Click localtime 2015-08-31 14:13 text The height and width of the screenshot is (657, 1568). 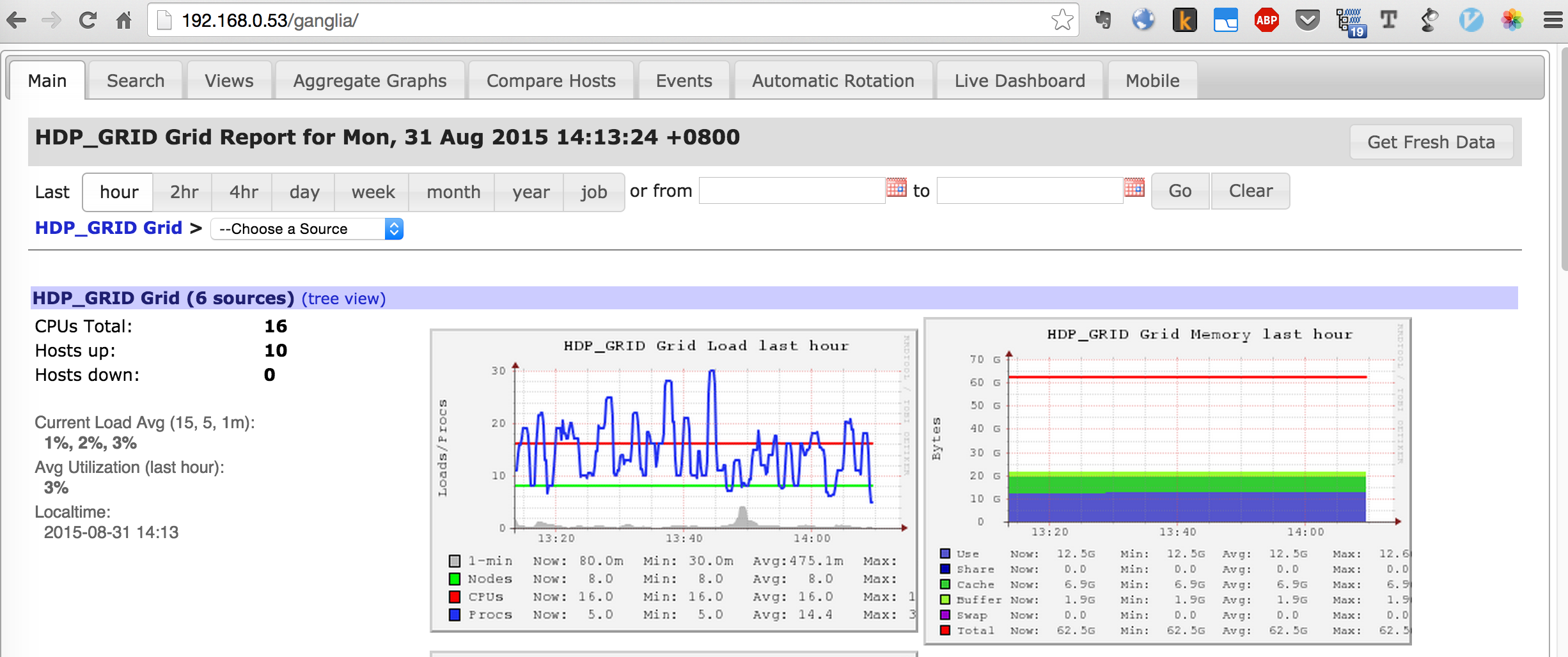(111, 532)
